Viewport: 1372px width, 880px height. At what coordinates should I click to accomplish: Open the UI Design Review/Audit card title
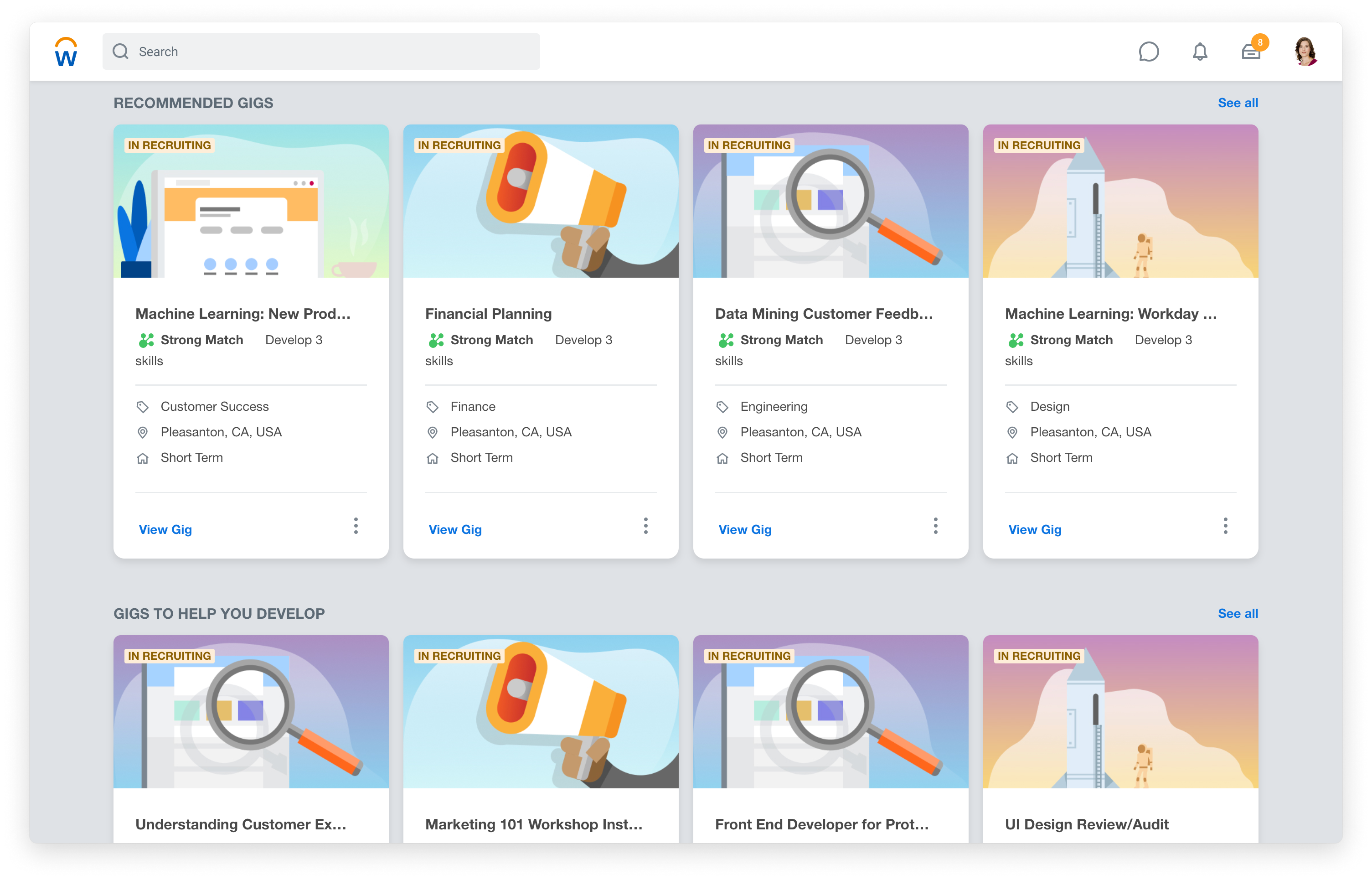pyautogui.click(x=1086, y=824)
